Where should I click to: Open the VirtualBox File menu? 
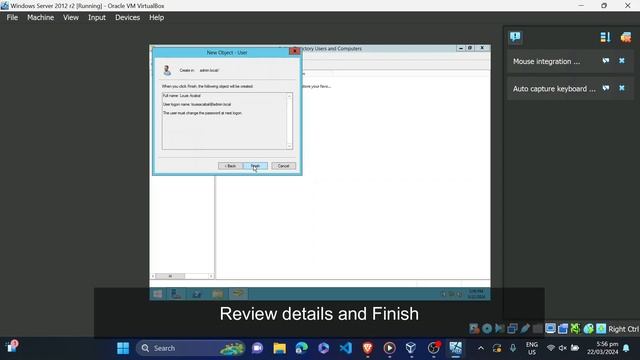(12, 18)
